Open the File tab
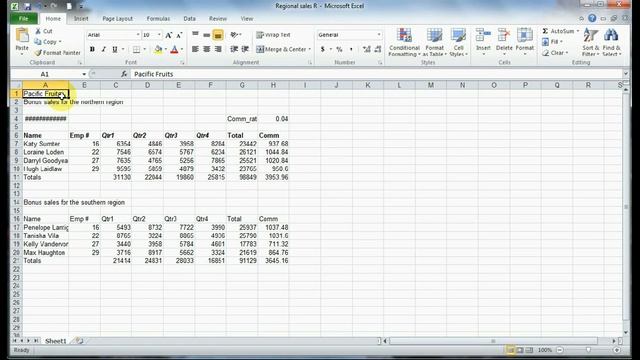 24,18
